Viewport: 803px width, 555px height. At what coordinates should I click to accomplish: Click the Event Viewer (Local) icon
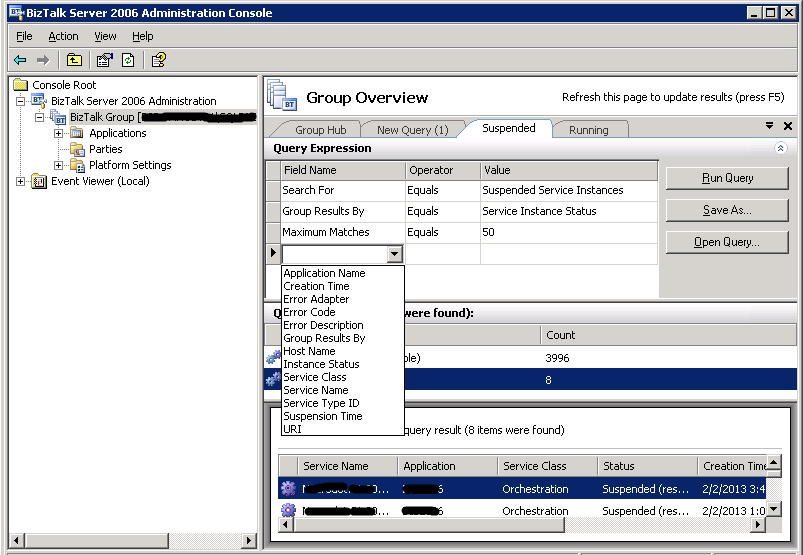[39, 181]
